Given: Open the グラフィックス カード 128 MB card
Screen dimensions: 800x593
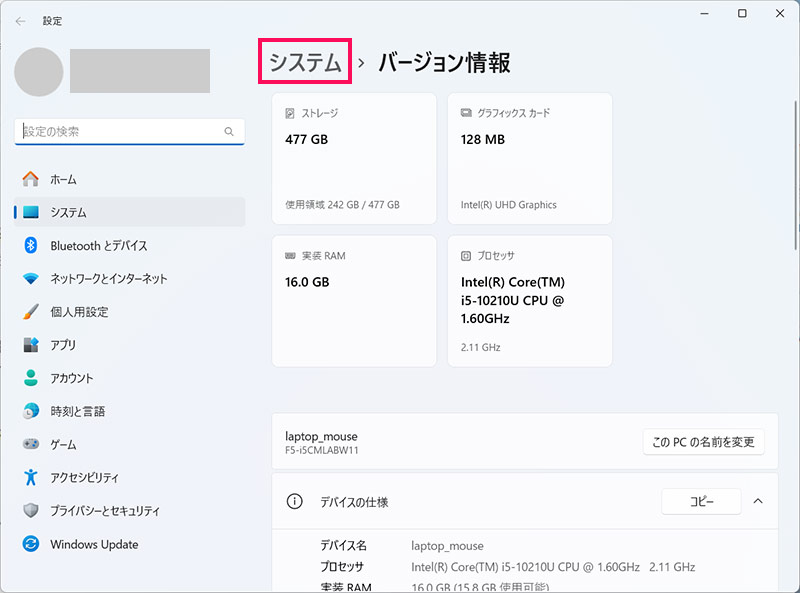Looking at the screenshot, I should point(530,158).
